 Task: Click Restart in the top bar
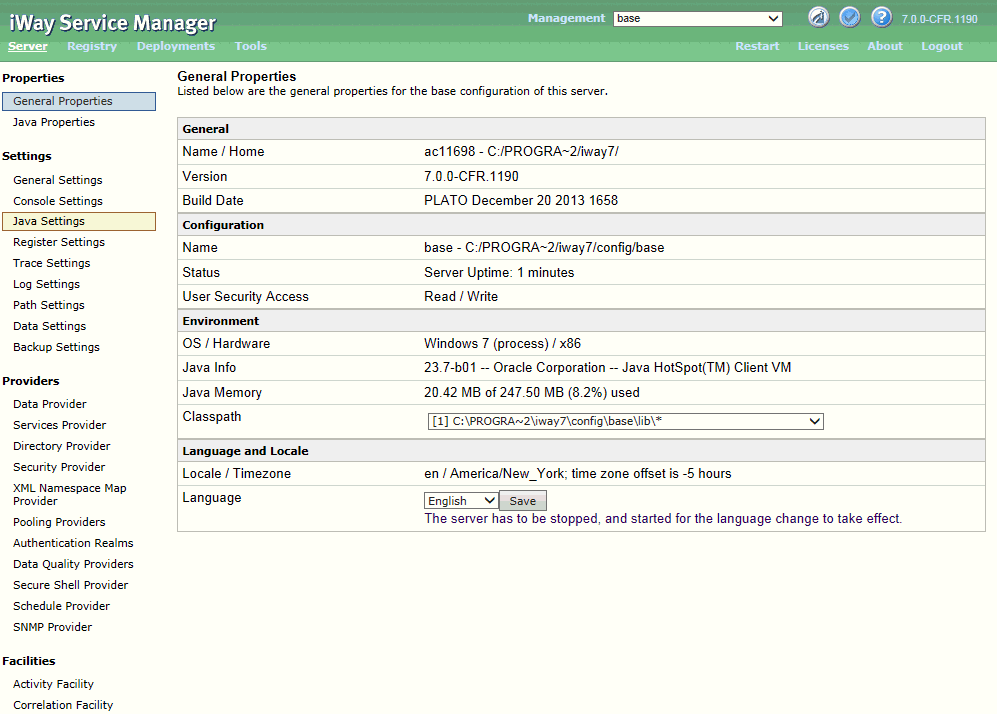tap(757, 46)
